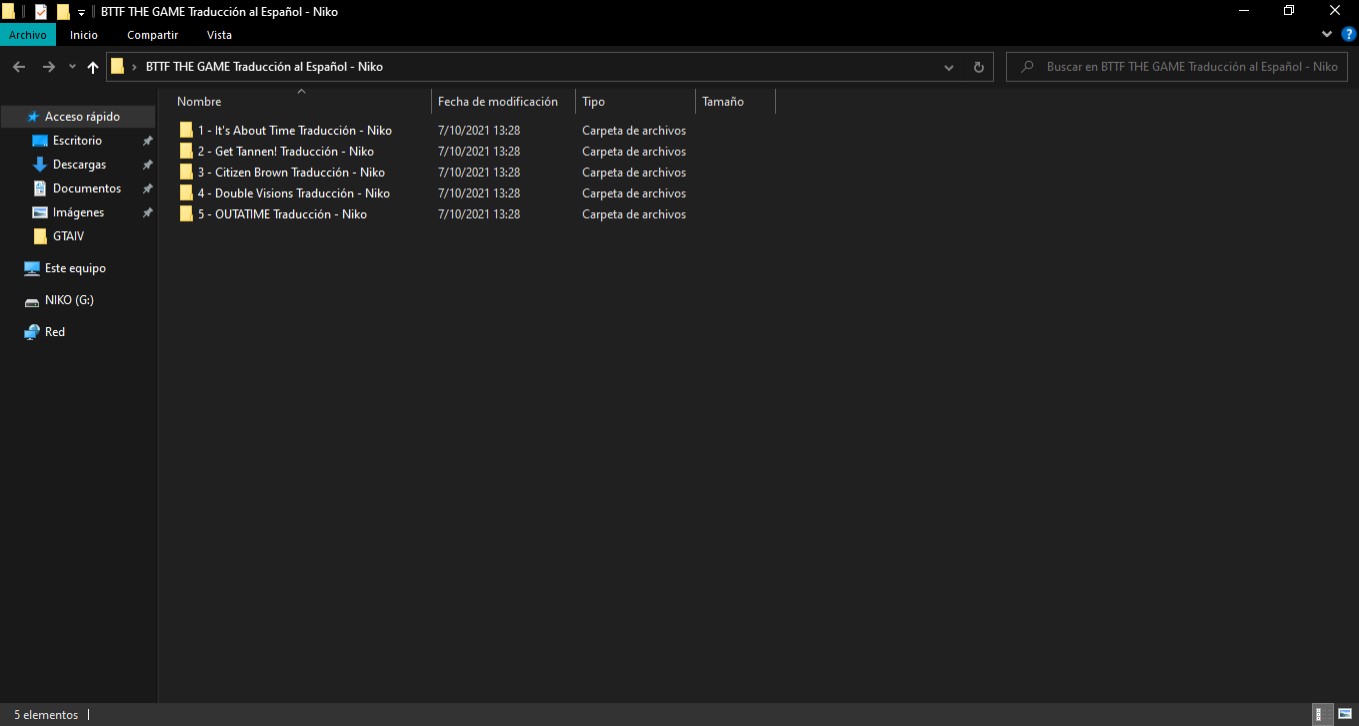The width and height of the screenshot is (1359, 726).
Task: Click the folder icon in the address bar
Action: pos(118,67)
